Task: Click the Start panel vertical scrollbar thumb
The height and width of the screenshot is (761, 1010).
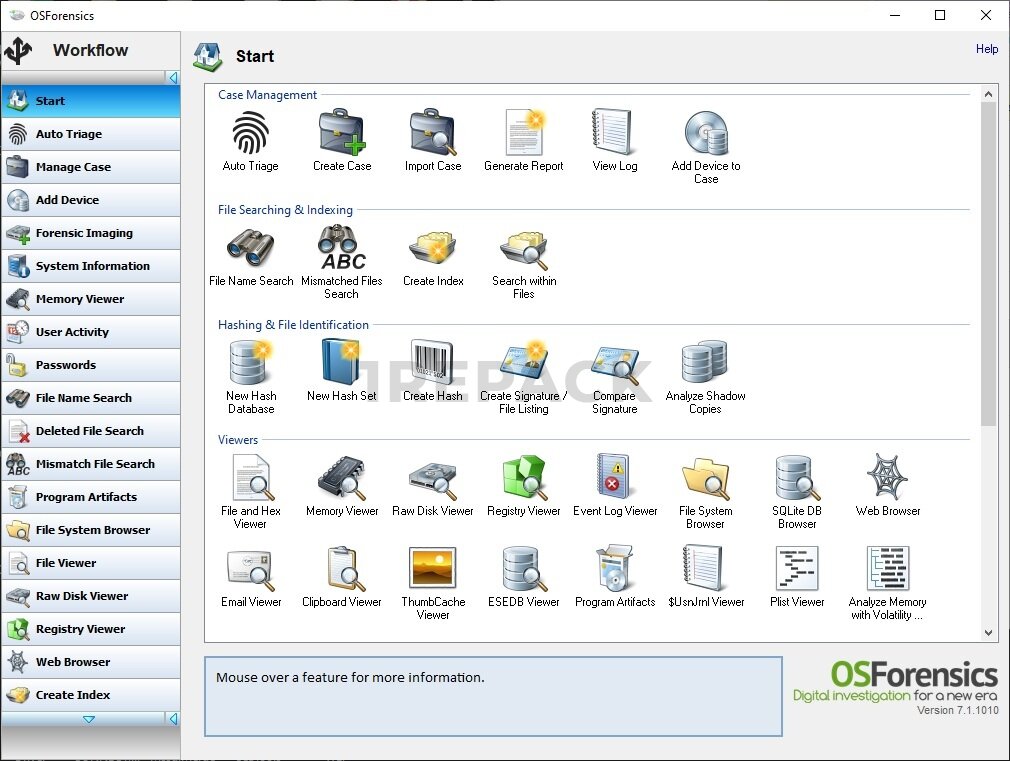Action: point(989,260)
